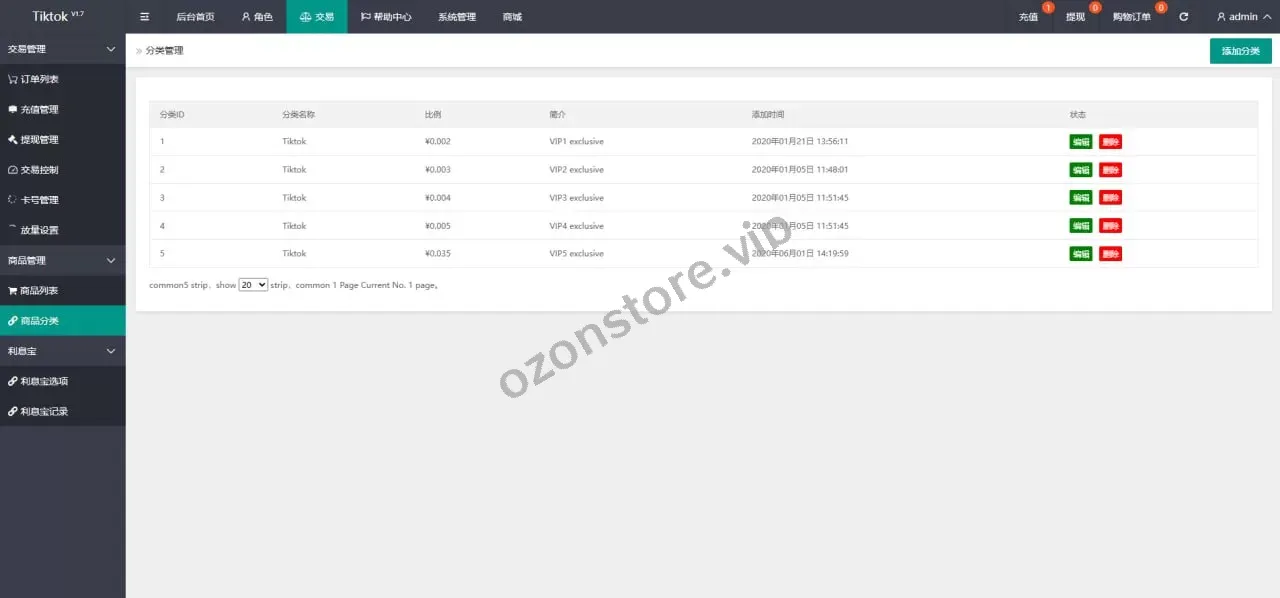Screen dimensions: 1280x598
Task: Open the 系统管理 top menu
Action: 456,17
